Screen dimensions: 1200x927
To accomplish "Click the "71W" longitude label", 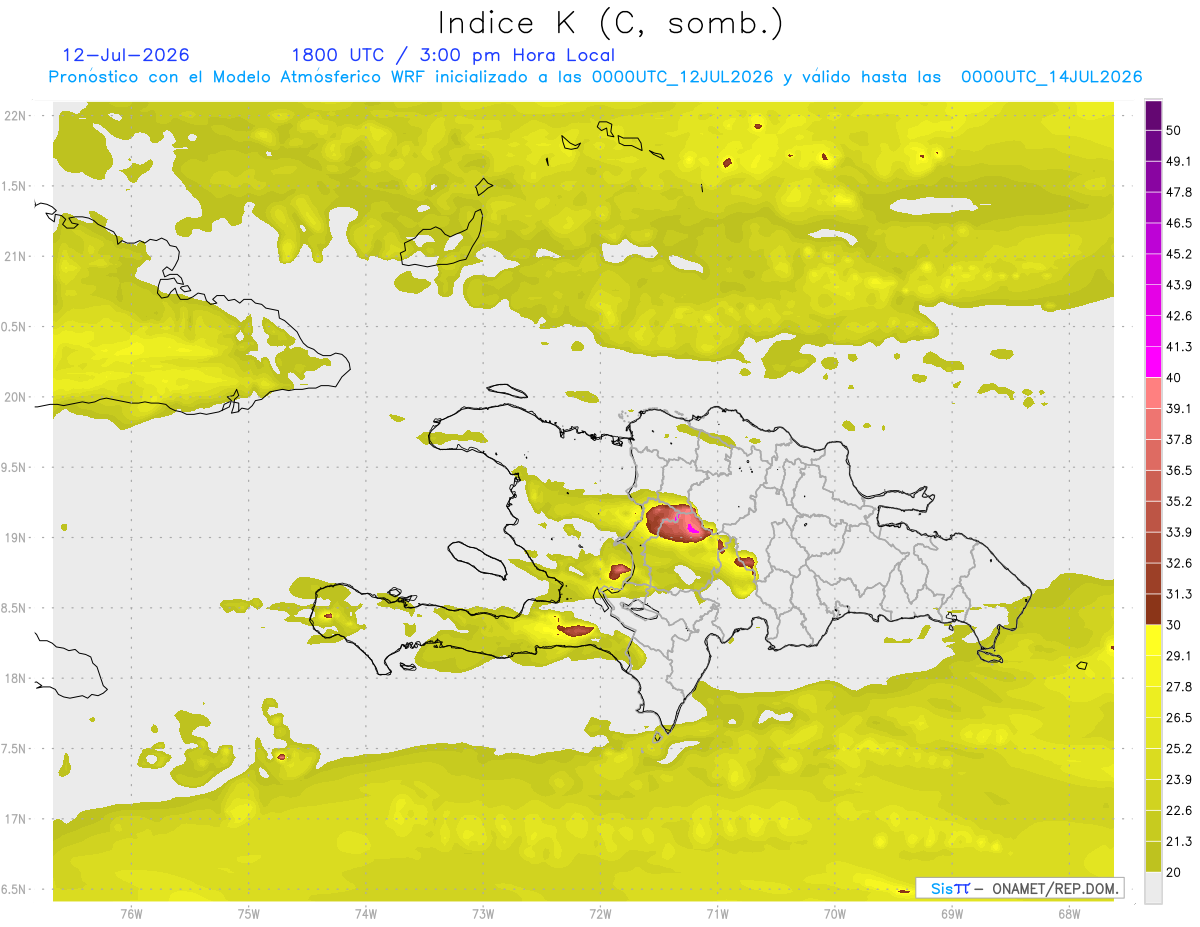I will click(717, 913).
